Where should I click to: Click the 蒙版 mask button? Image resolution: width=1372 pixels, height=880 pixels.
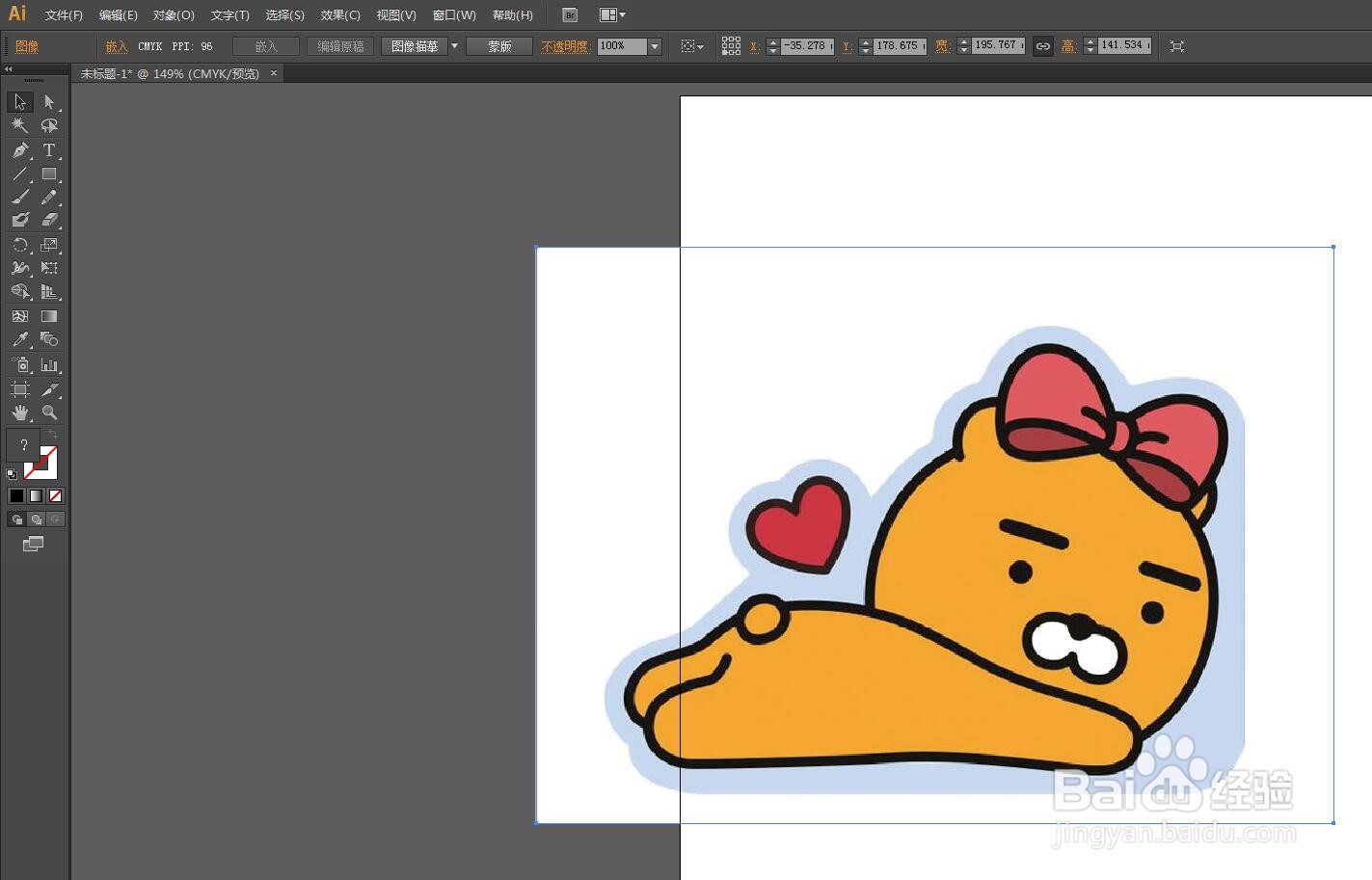499,46
